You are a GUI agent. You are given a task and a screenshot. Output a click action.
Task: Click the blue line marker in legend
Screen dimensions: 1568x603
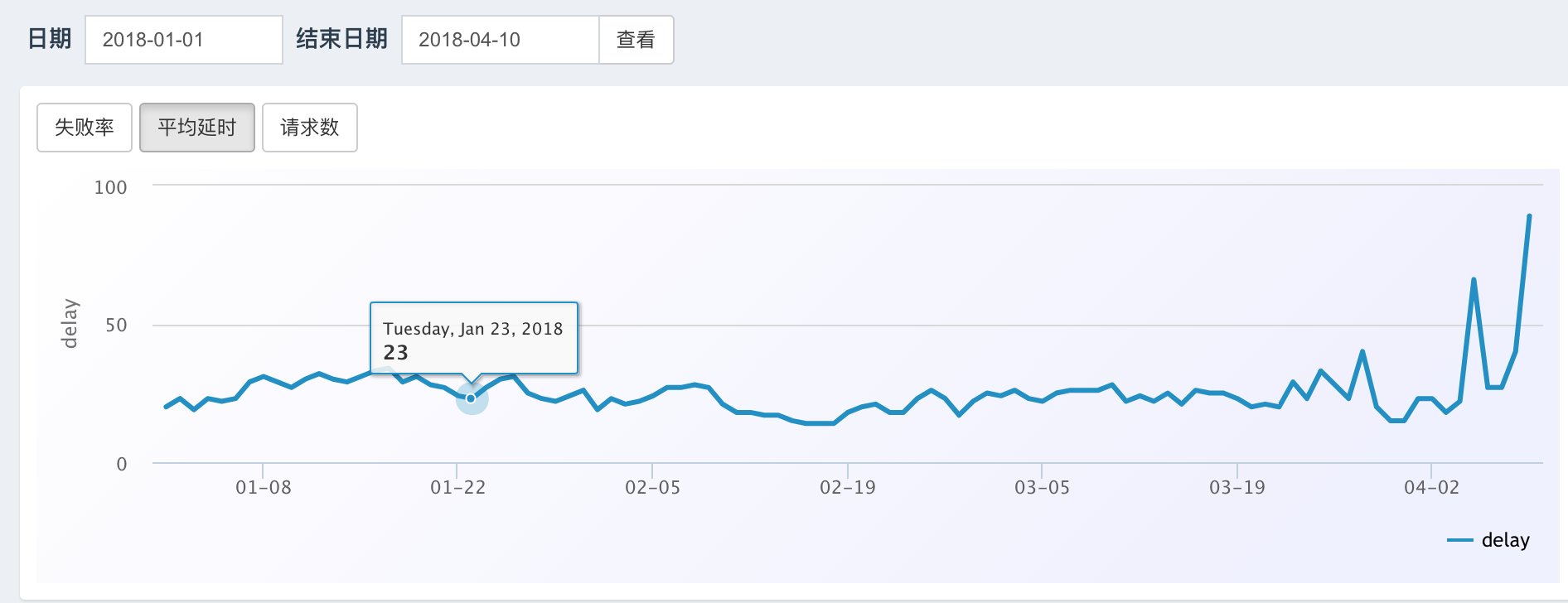click(x=1459, y=540)
